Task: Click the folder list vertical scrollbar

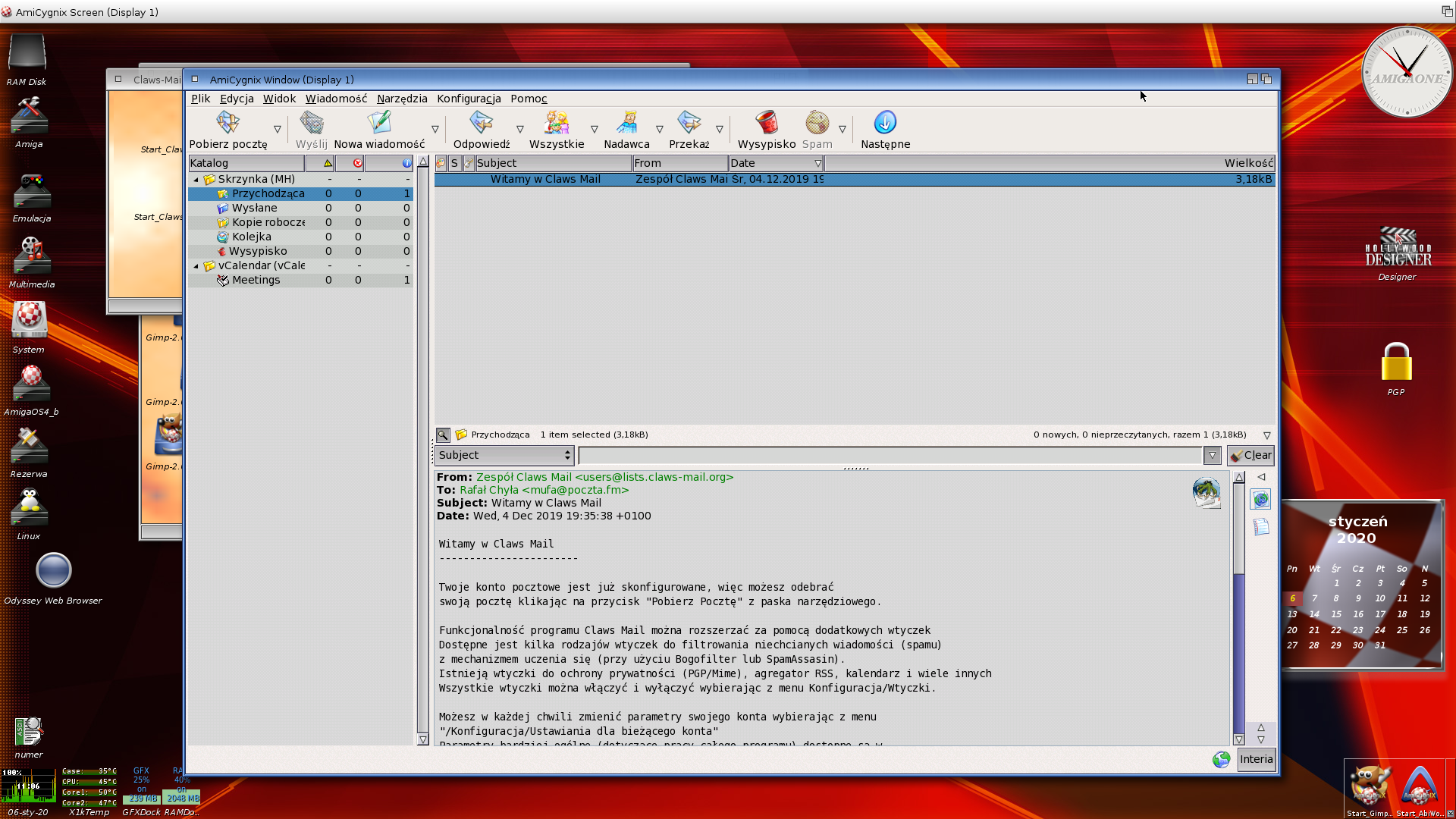Action: coord(423,450)
